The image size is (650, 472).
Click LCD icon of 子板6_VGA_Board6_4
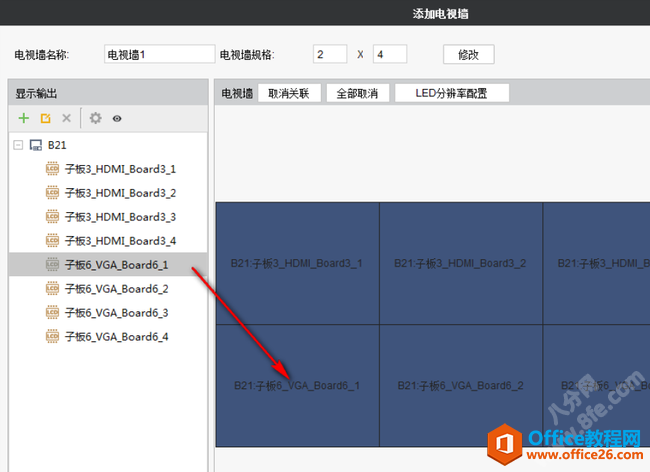(x=52, y=336)
